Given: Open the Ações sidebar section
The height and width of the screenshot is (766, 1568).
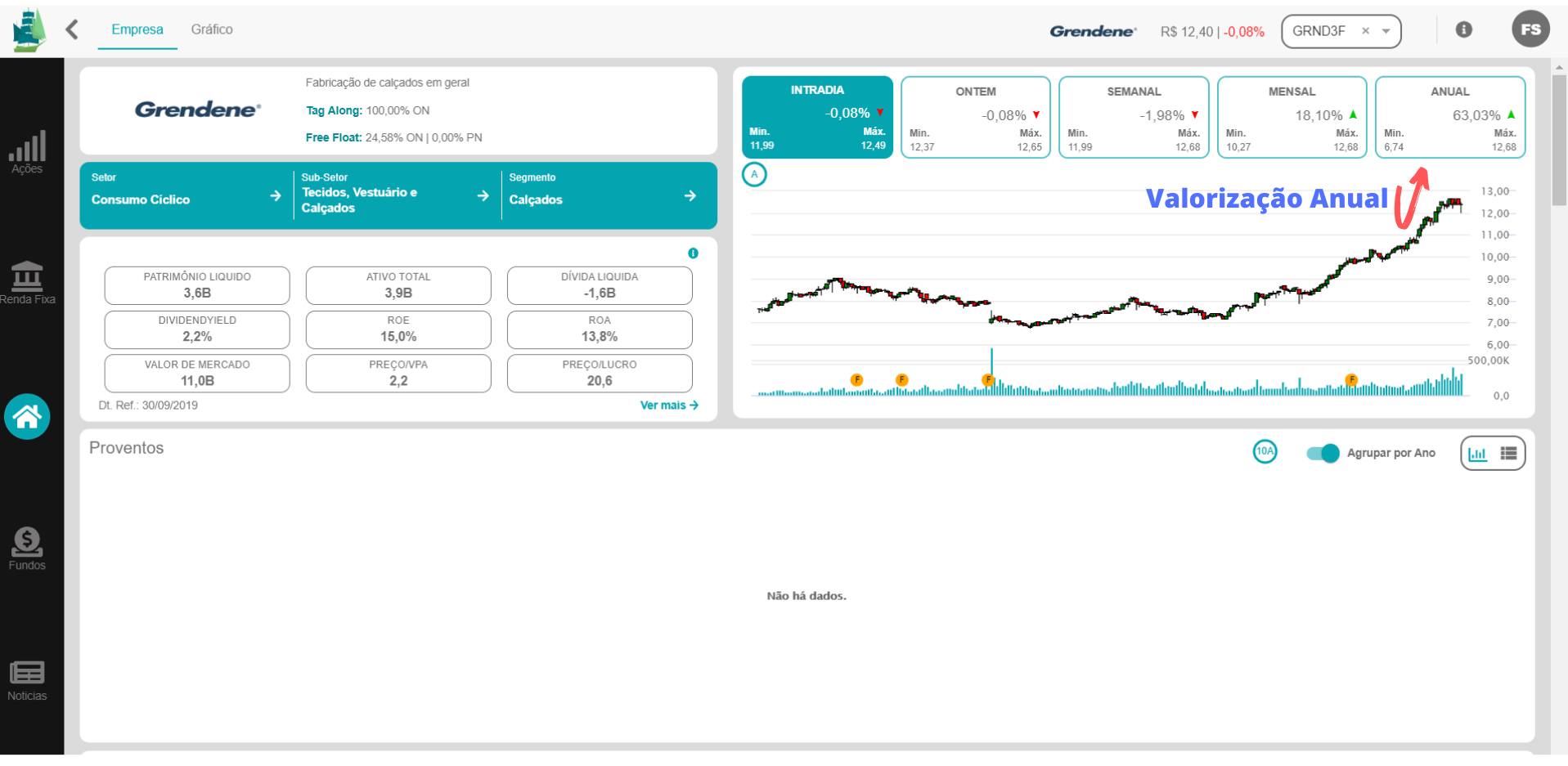Looking at the screenshot, I should point(27,152).
